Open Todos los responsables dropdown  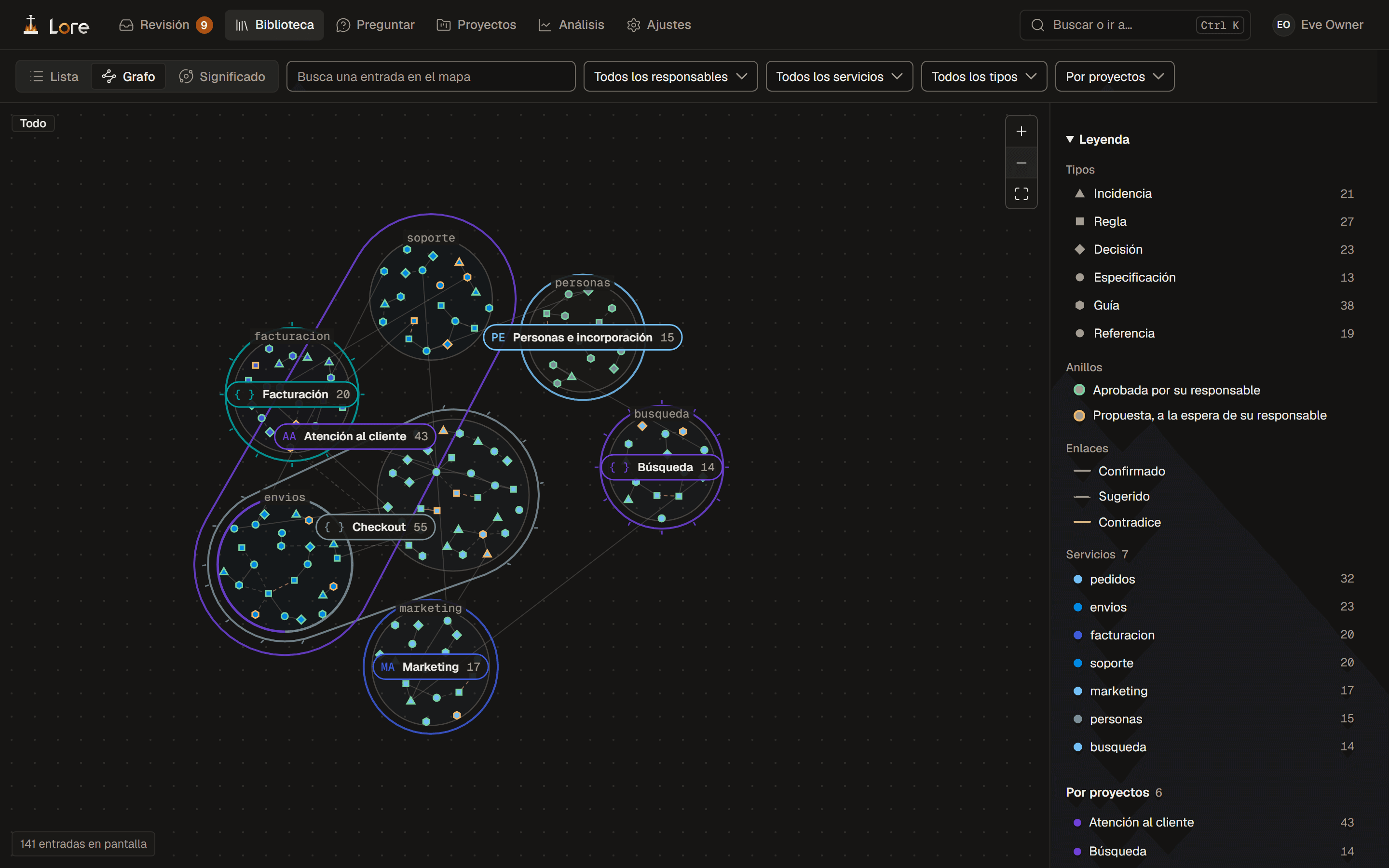[x=670, y=76]
